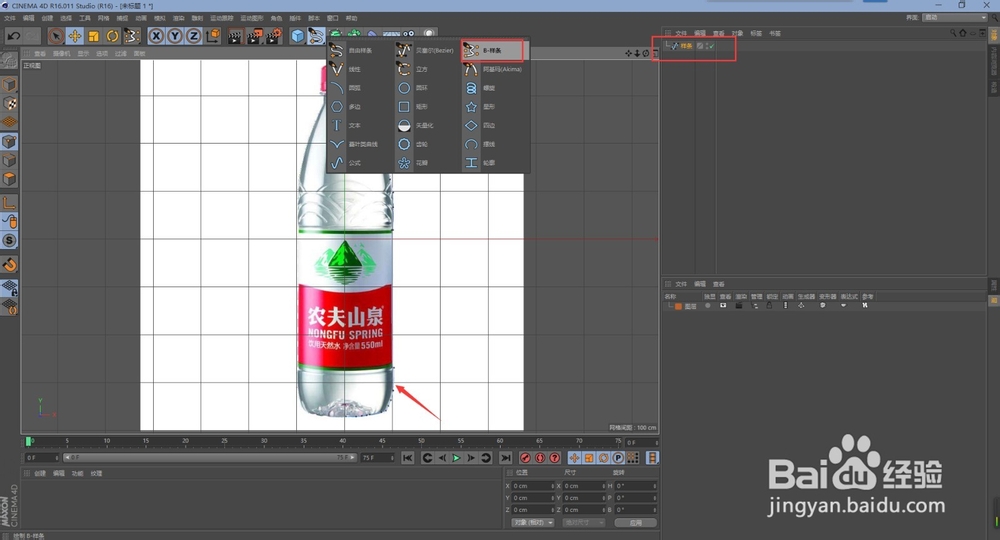Step to next frame

471,458
